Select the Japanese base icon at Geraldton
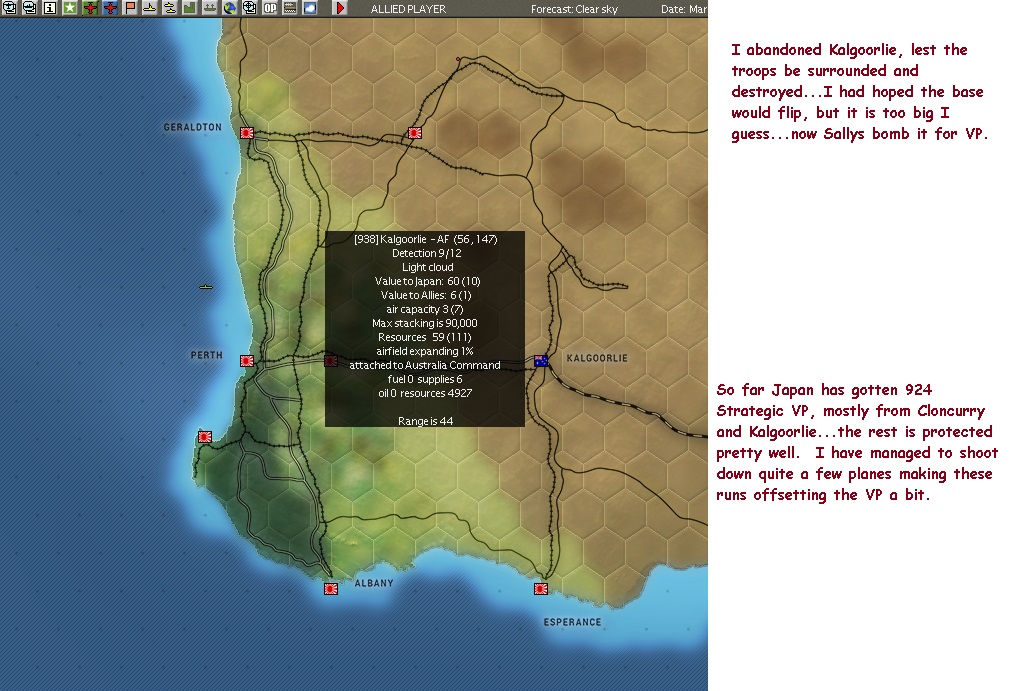Screen dimensions: 1018x691 [247, 132]
